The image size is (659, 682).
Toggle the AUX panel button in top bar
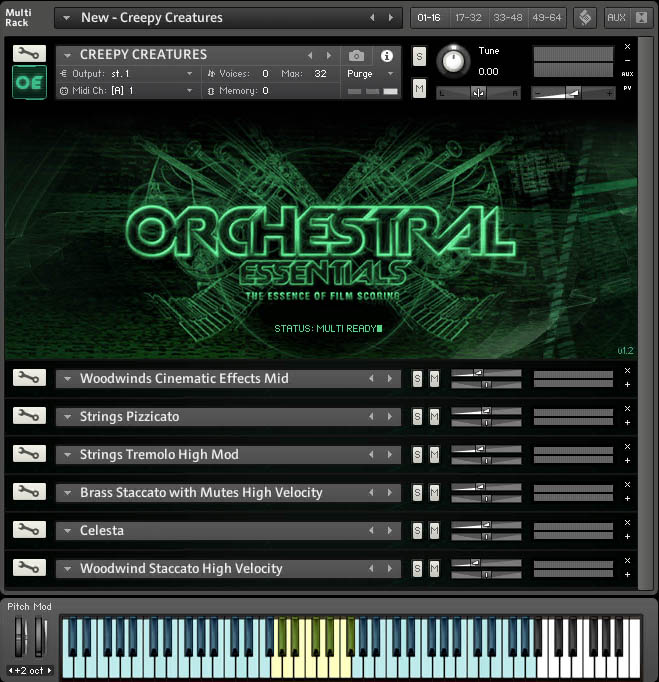click(616, 18)
